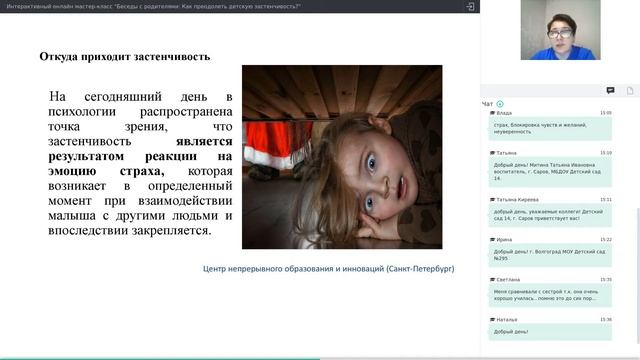Click the cap icon beside Влада
The height and width of the screenshot is (360, 640).
(x=492, y=113)
